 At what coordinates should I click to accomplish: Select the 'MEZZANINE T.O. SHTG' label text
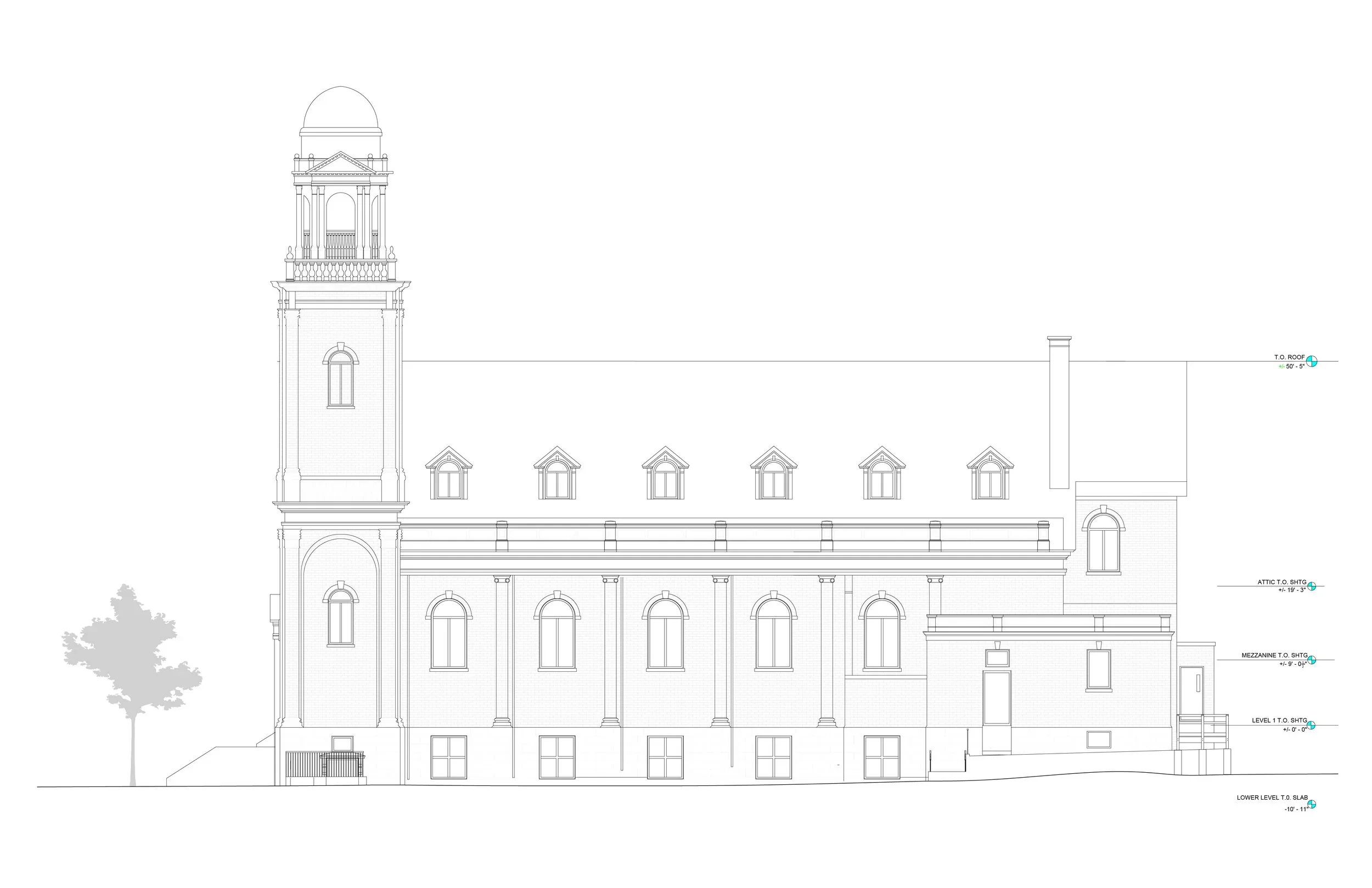1274,656
